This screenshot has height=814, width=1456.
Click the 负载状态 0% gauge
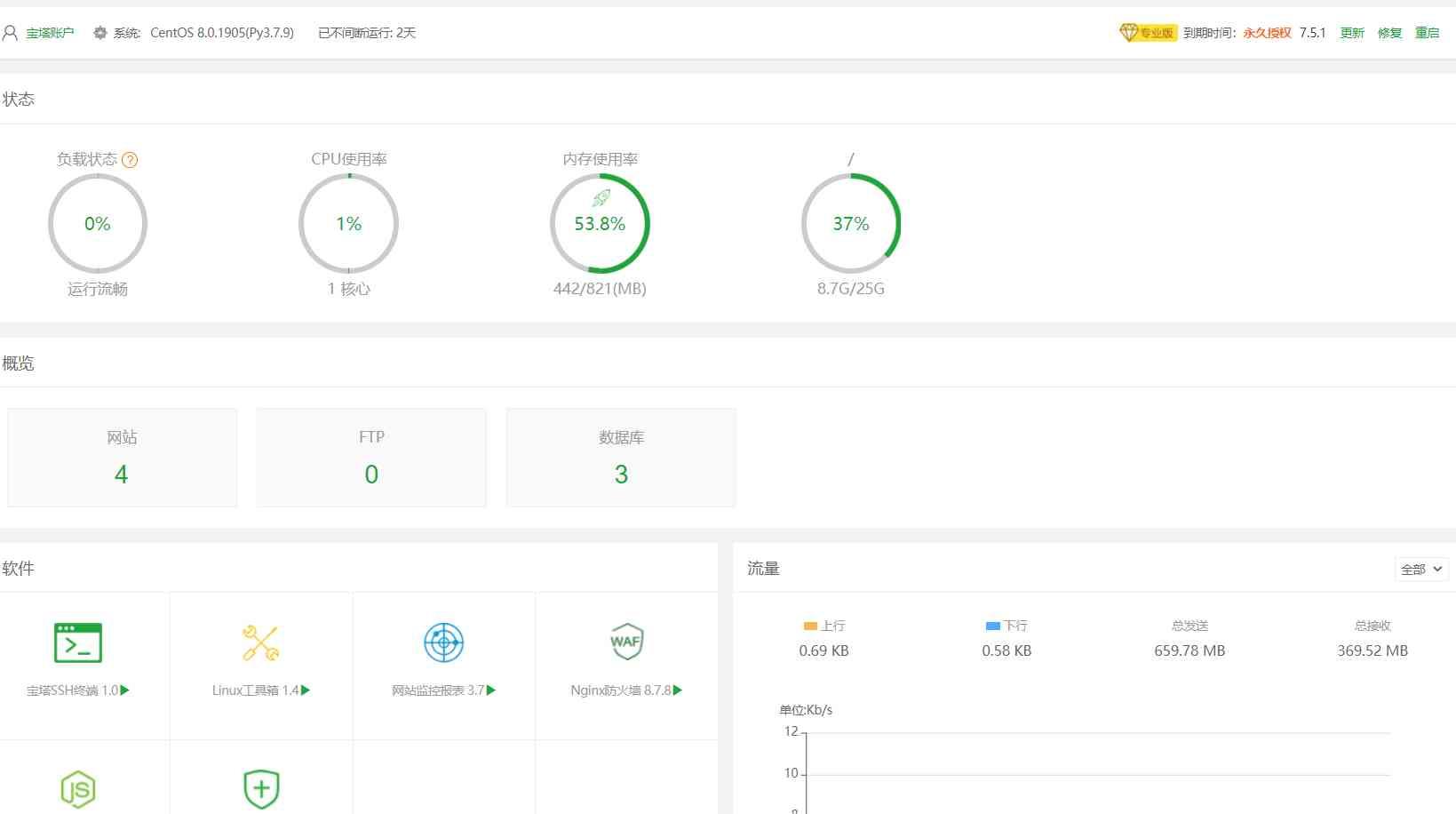click(98, 223)
